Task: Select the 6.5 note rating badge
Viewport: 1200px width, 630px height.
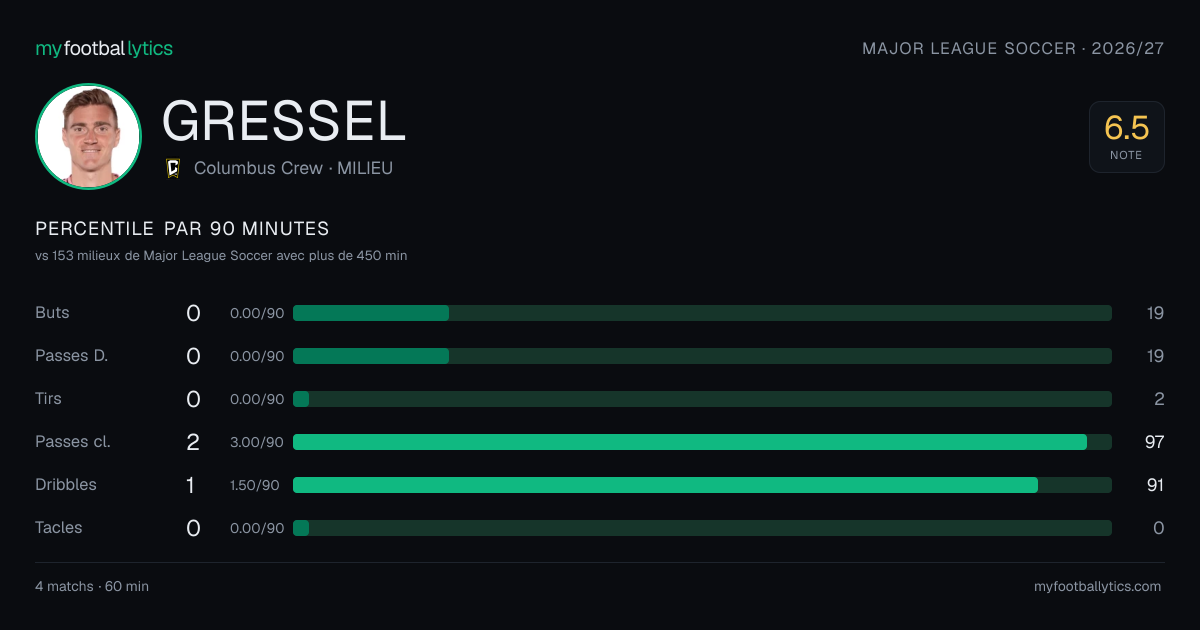Action: point(1126,137)
